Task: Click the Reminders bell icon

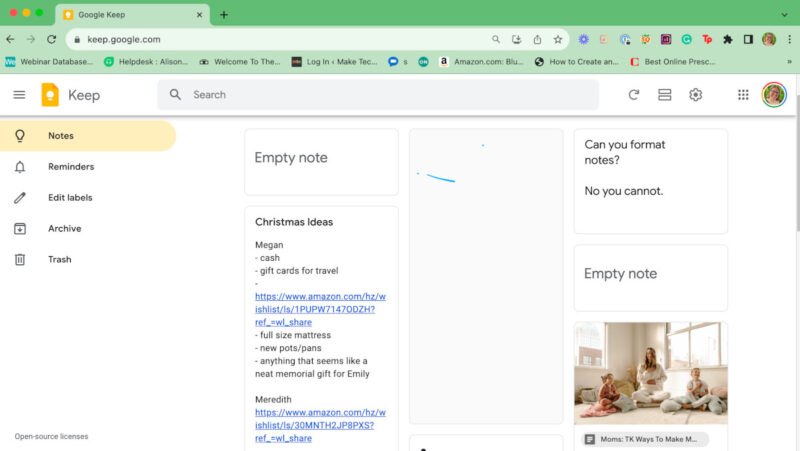Action: (20, 167)
